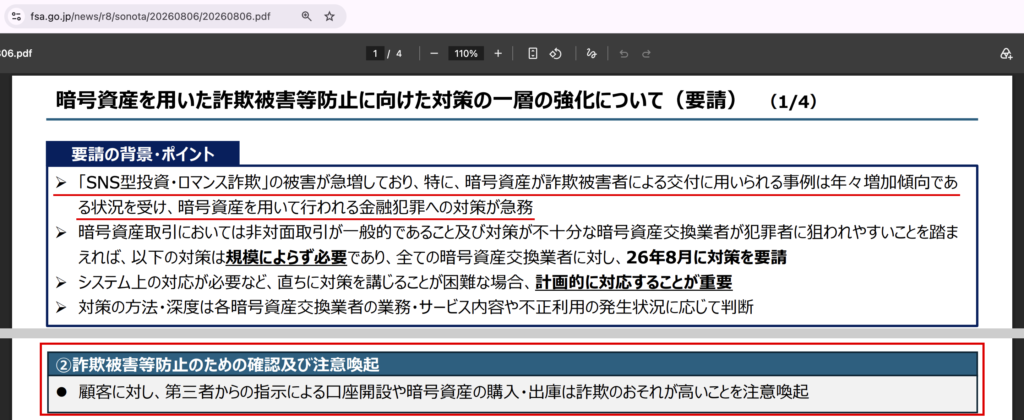Click the underlined text 計画的に対応することが重要
This screenshot has width=1024, height=420.
coord(633,282)
